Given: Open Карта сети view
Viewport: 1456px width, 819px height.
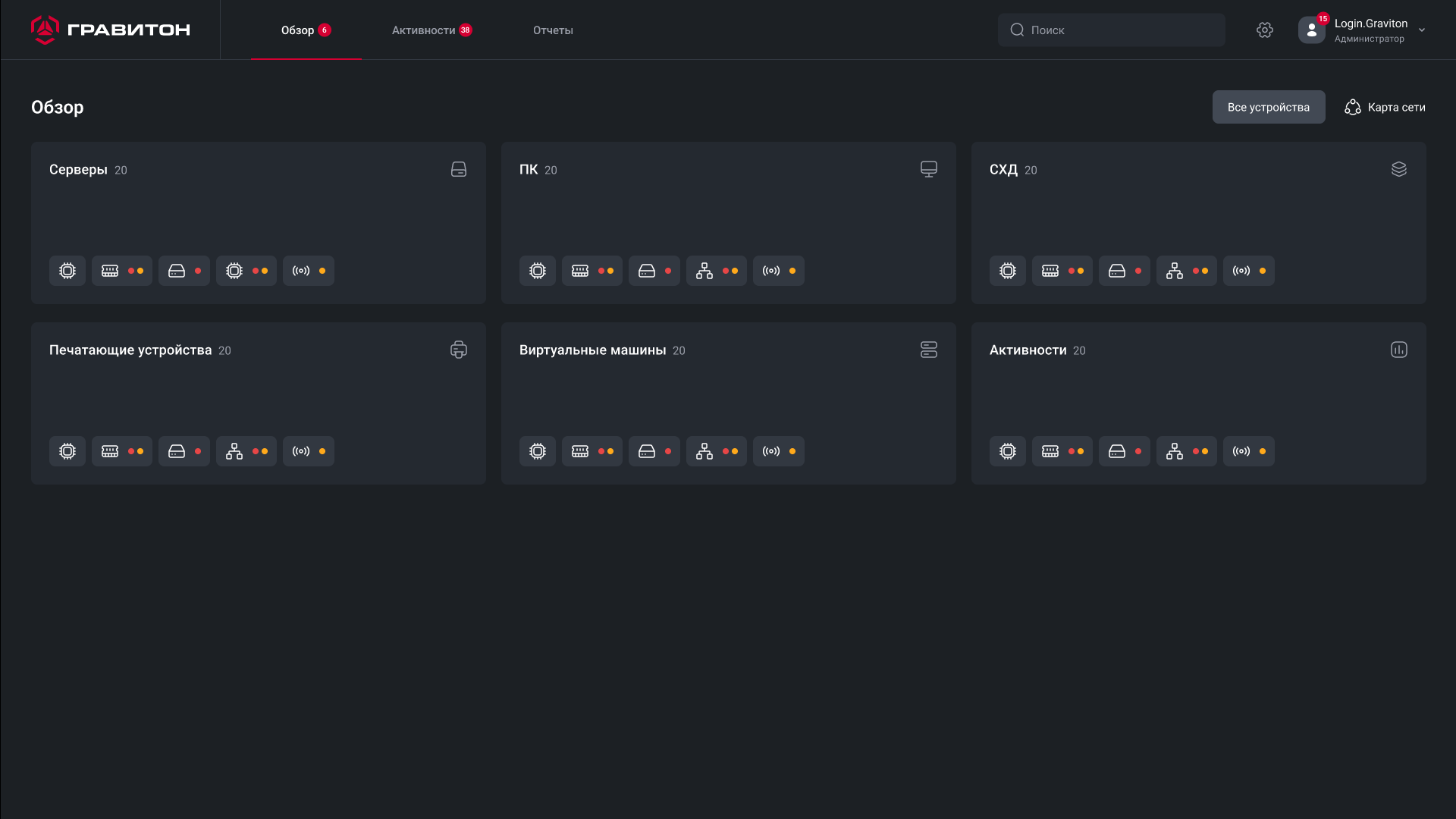Looking at the screenshot, I should click(x=1385, y=107).
